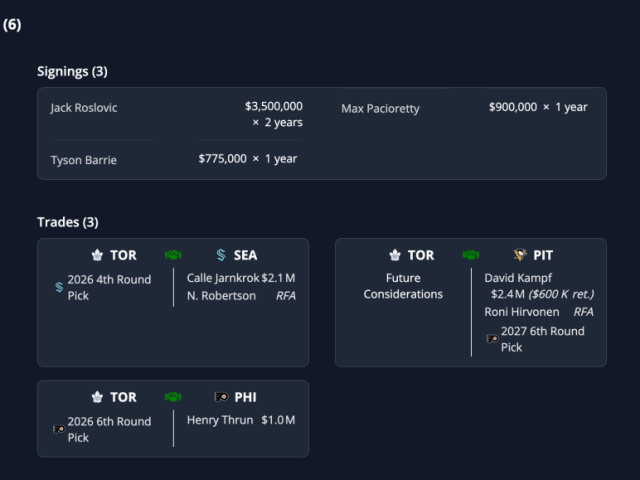The width and height of the screenshot is (640, 480).
Task: Click the Trades (3) section heading
Action: pyautogui.click(x=68, y=222)
